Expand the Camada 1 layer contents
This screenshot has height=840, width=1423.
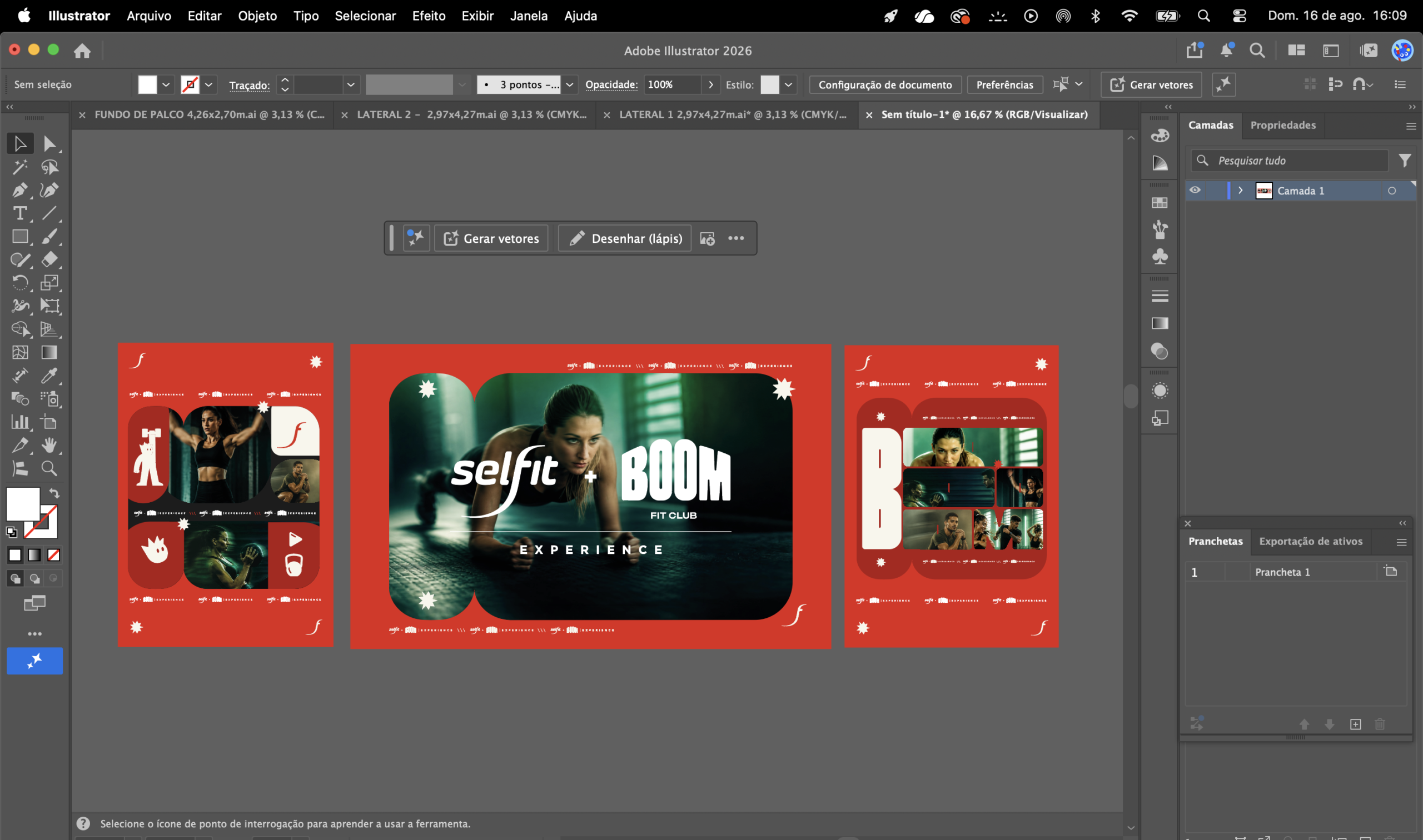(1241, 190)
